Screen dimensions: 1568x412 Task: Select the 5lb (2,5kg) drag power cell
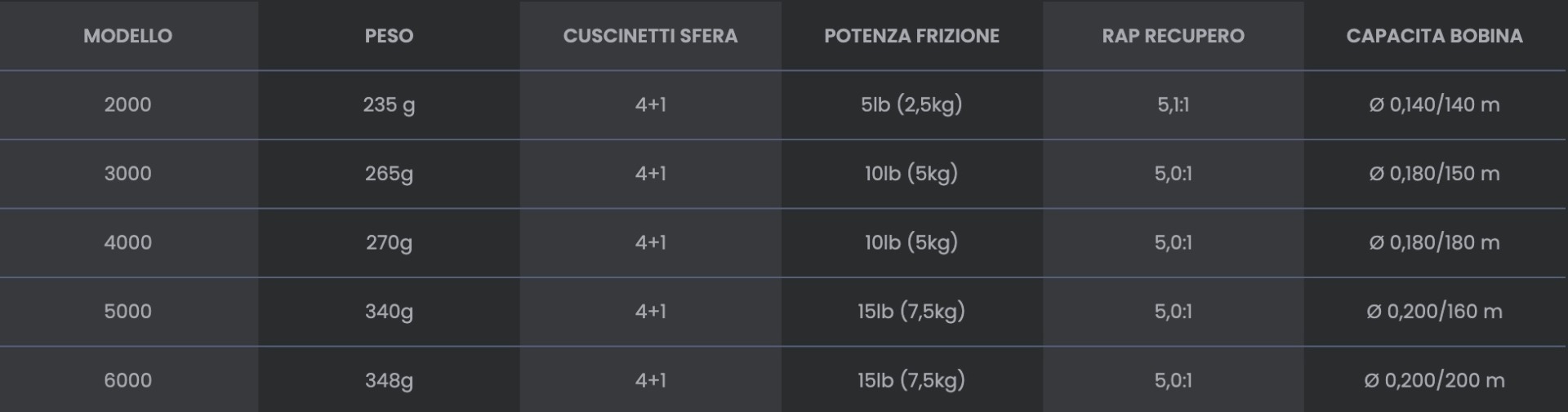click(x=911, y=104)
